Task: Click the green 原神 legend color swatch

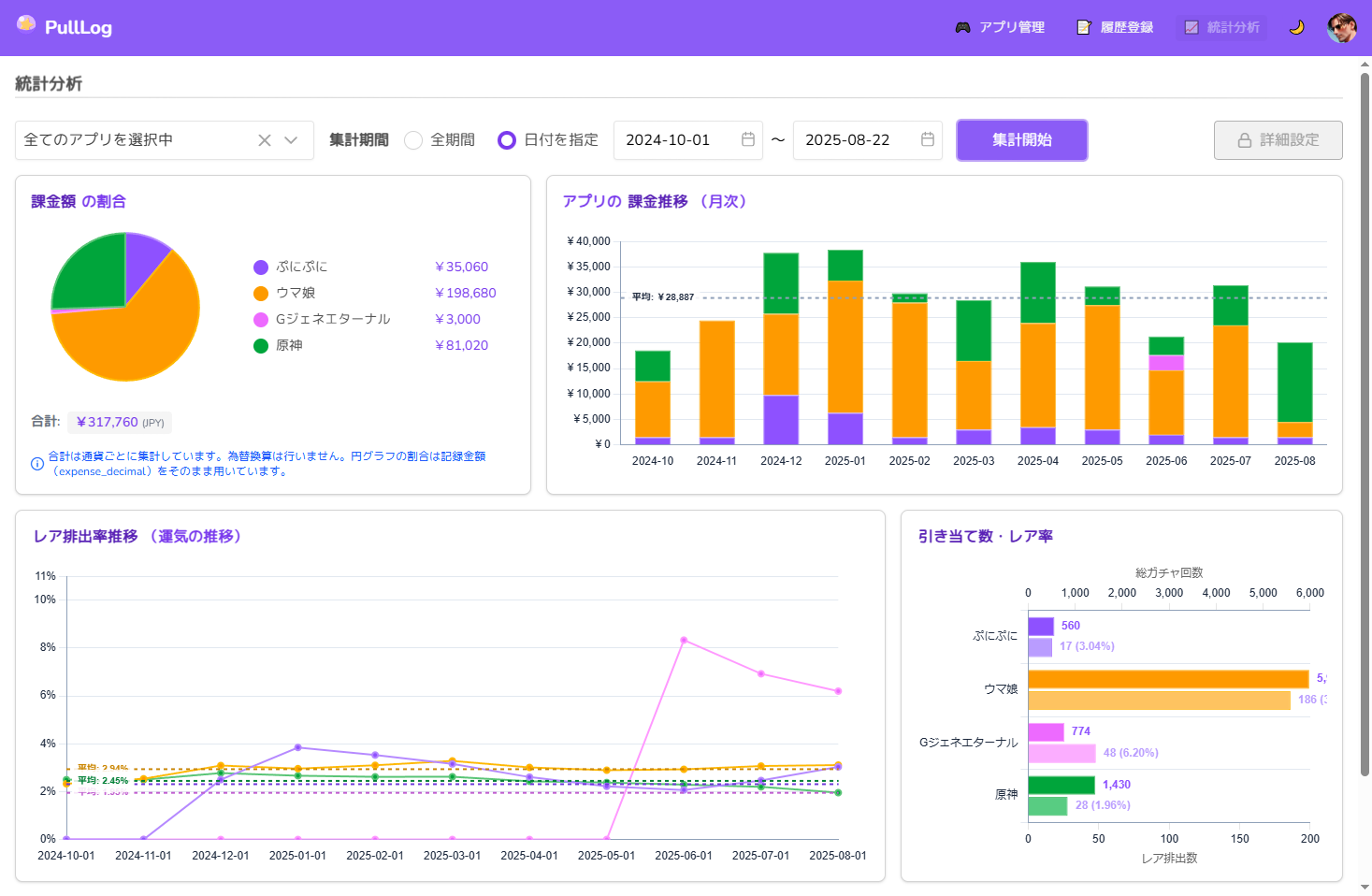Action: coord(261,346)
